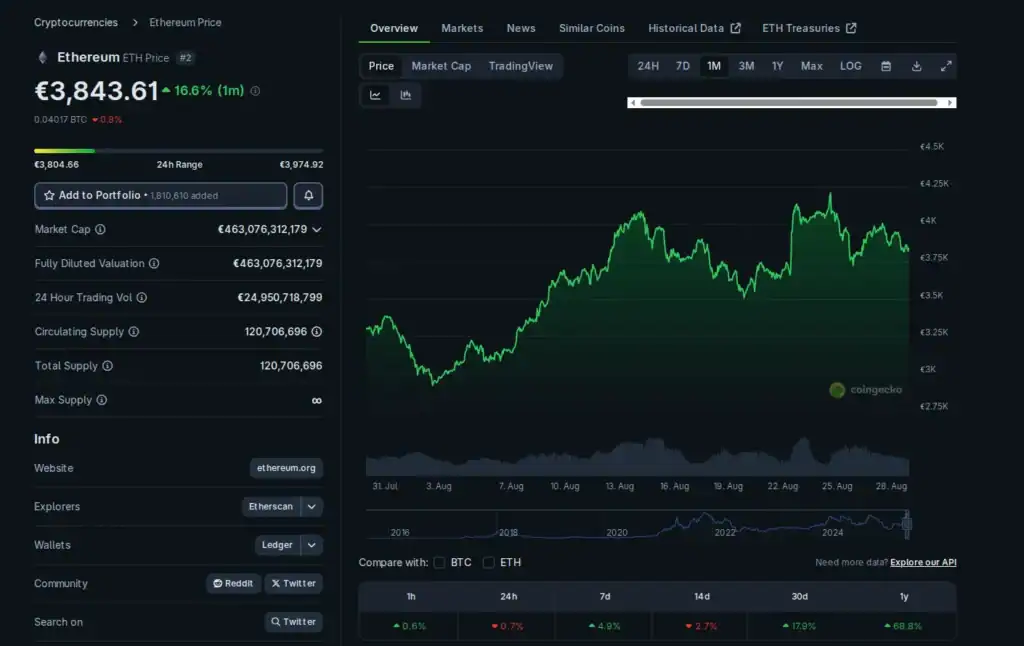This screenshot has width=1024, height=646.
Task: Select the Max time range
Action: pos(812,66)
